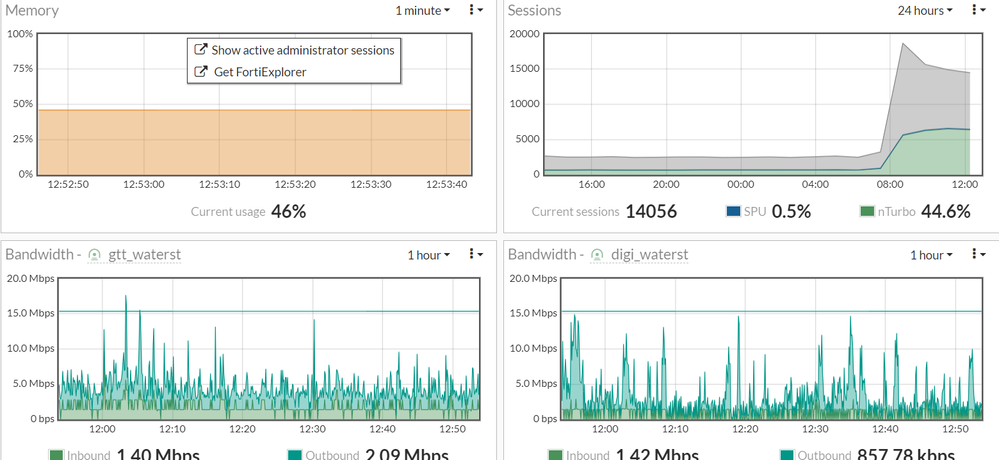This screenshot has height=460, width=999.
Task: Click the digi_waterst Outbound 857.78 kbps value
Action: [x=906, y=455]
